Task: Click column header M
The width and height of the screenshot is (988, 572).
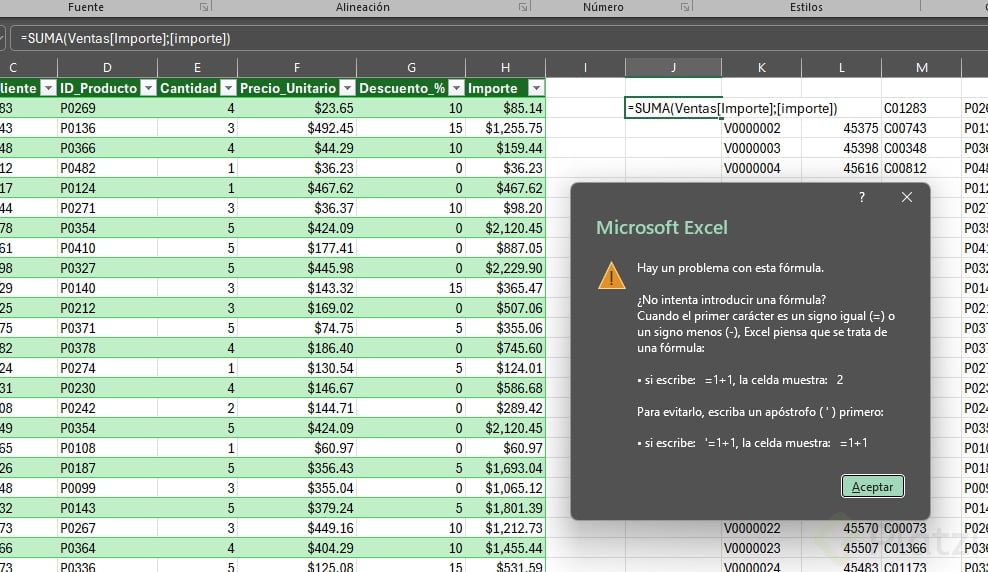Action: [x=921, y=67]
